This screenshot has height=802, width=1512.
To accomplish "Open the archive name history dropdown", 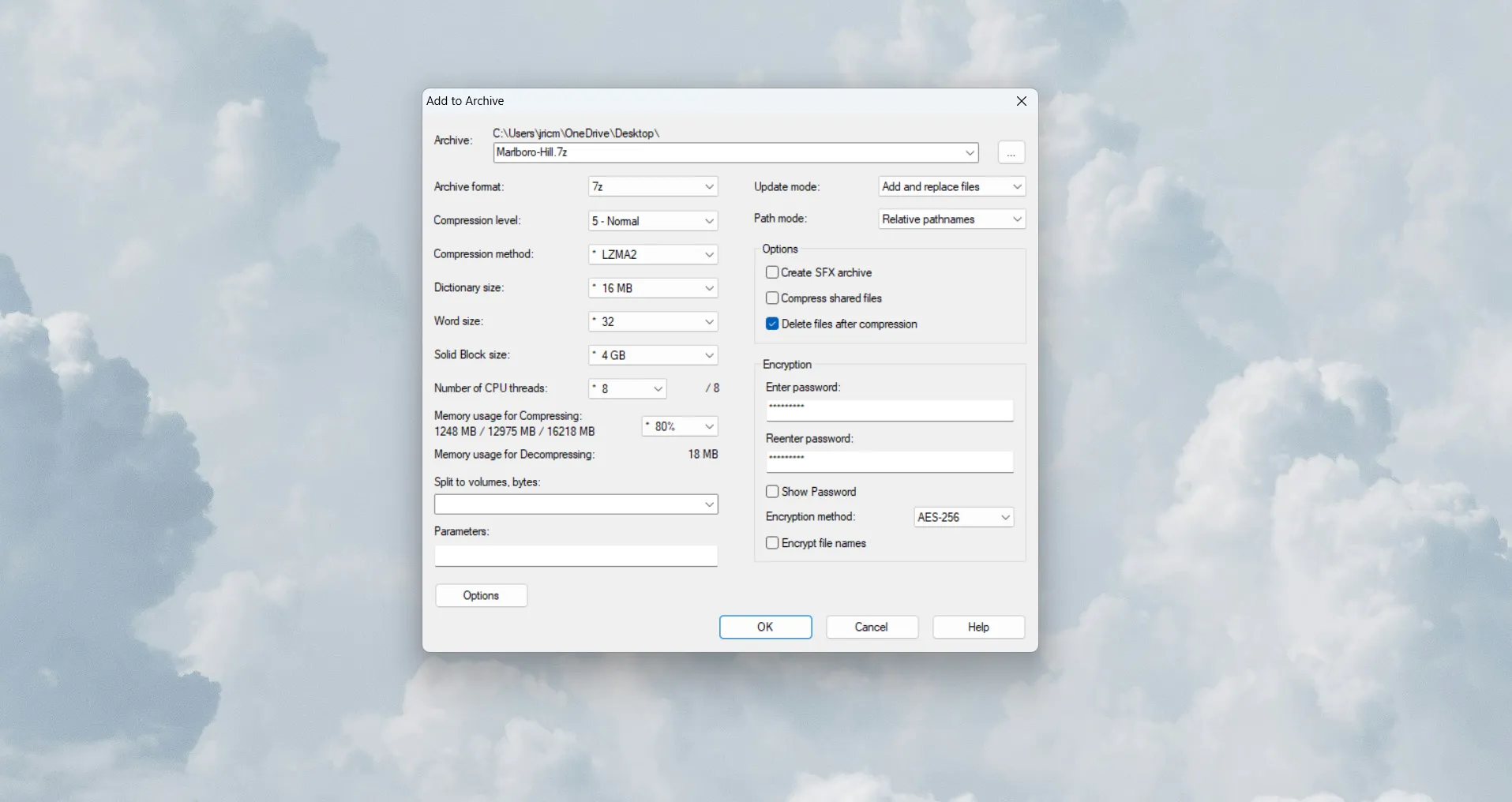I will click(x=968, y=152).
